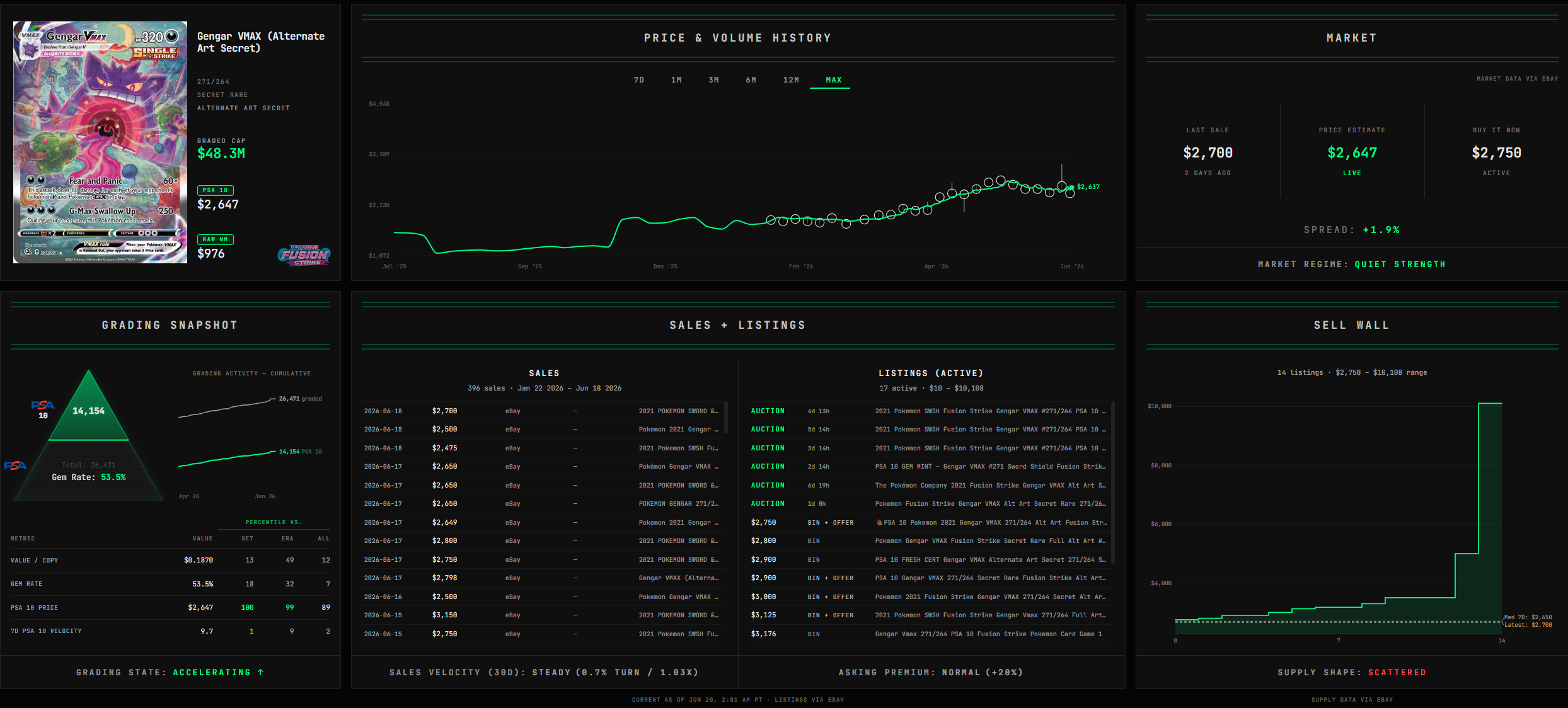This screenshot has height=708, width=1568.
Task: Click the Supply Shape Scattered label
Action: (x=1351, y=673)
